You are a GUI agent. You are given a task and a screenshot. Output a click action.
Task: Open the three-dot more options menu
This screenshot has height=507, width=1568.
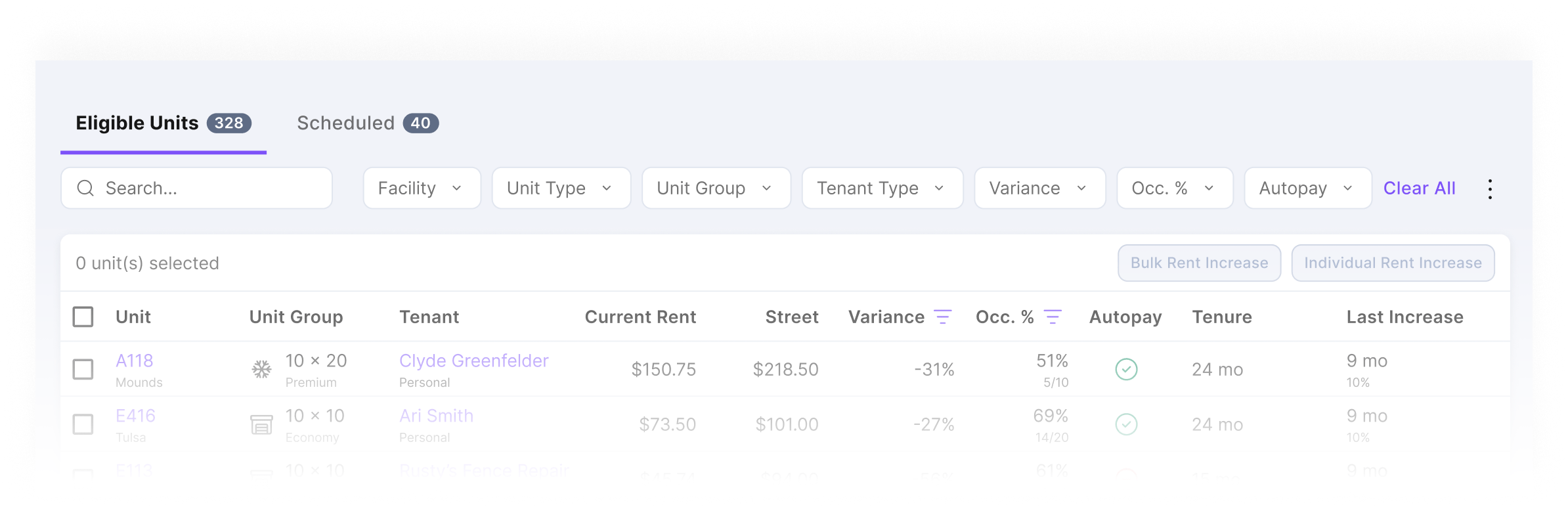(1490, 189)
